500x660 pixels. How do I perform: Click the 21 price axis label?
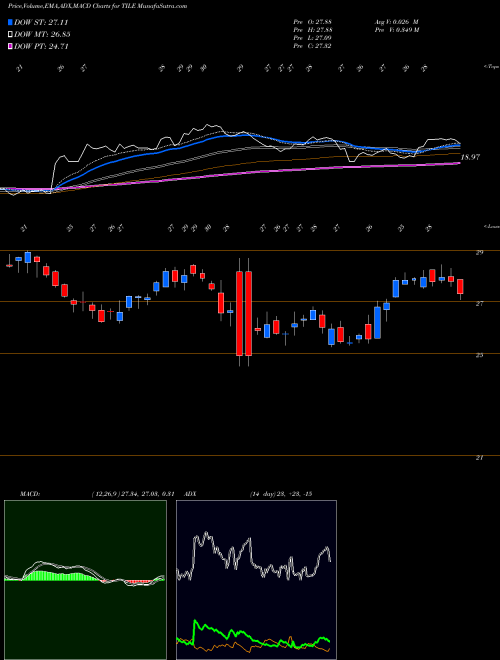479,458
